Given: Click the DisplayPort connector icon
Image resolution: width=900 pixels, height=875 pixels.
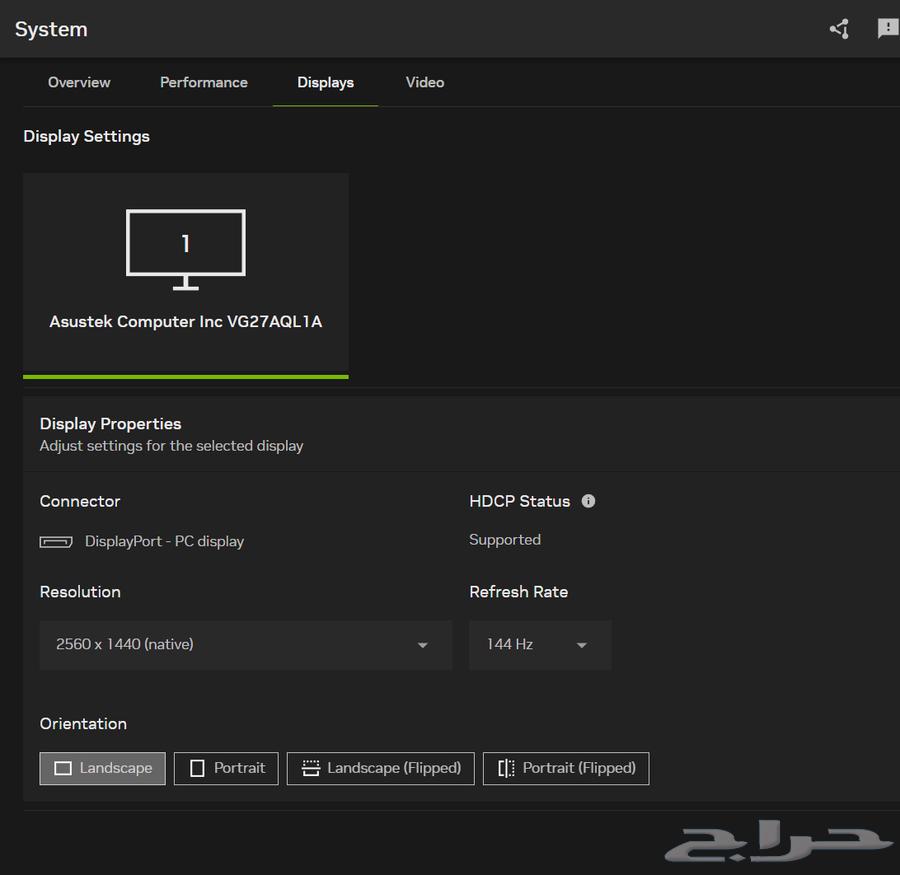Looking at the screenshot, I should (56, 541).
